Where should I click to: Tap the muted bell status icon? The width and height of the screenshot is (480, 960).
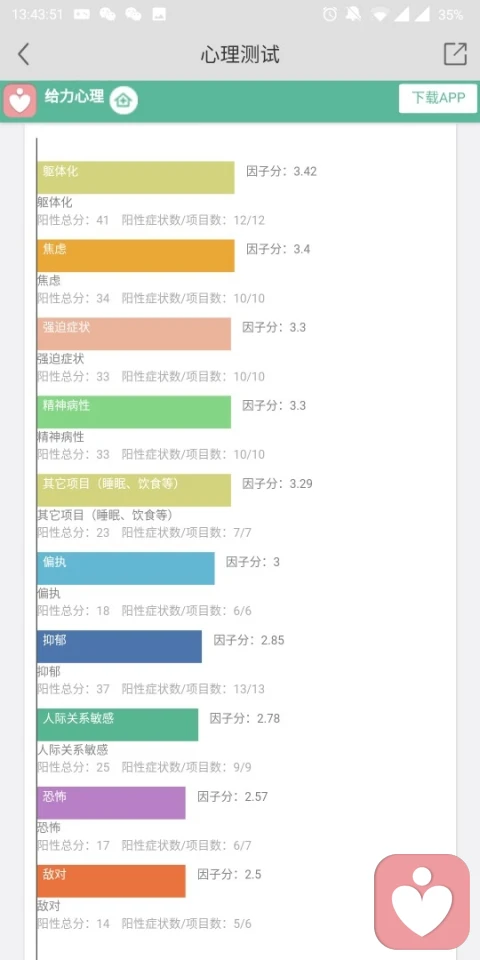point(353,15)
